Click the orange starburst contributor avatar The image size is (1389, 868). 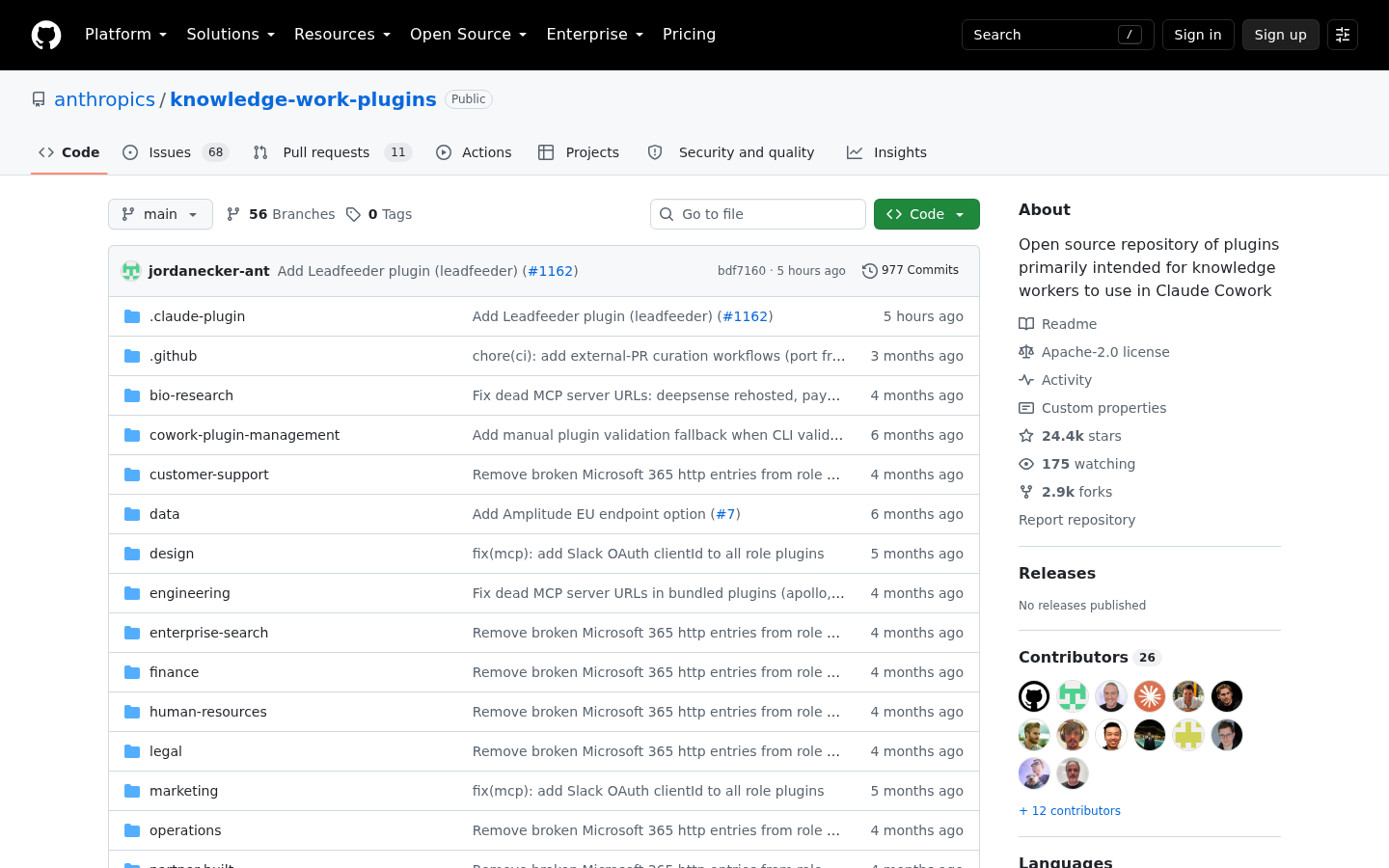point(1150,696)
